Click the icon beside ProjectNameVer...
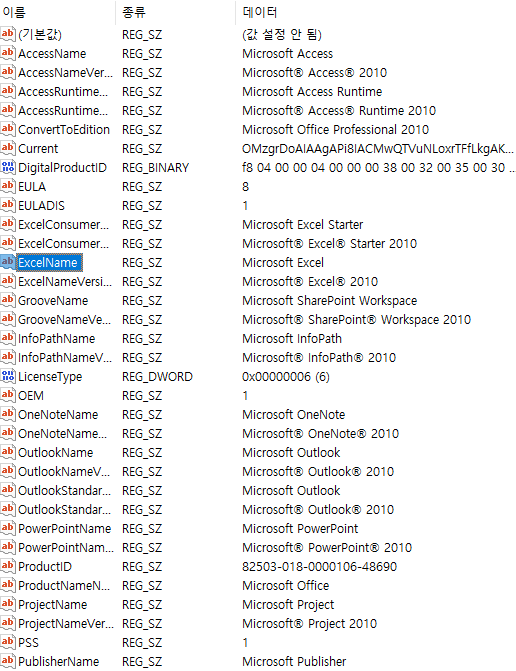This screenshot has width=516, height=671. [8, 623]
